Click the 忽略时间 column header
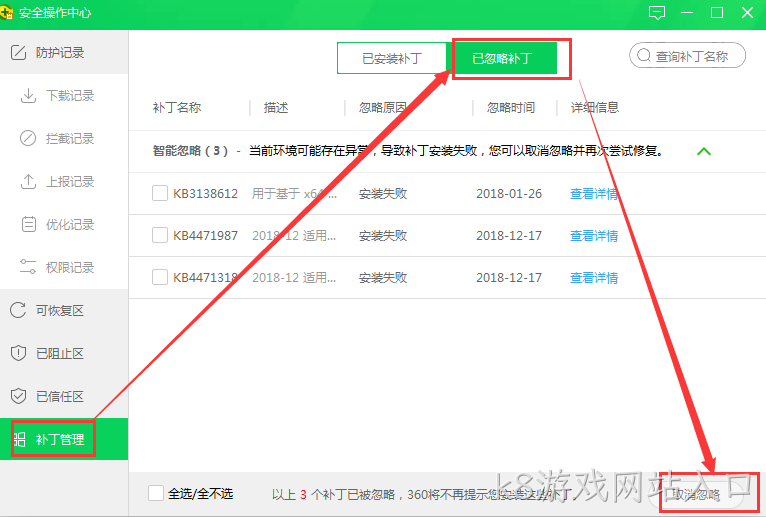 (511, 108)
